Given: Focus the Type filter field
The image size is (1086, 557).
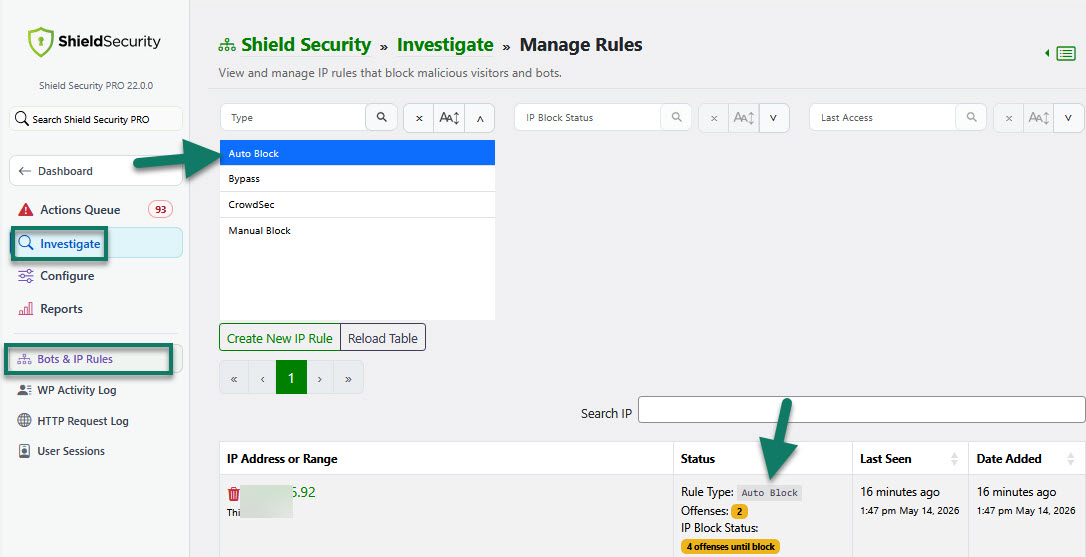Looking at the screenshot, I should [293, 118].
